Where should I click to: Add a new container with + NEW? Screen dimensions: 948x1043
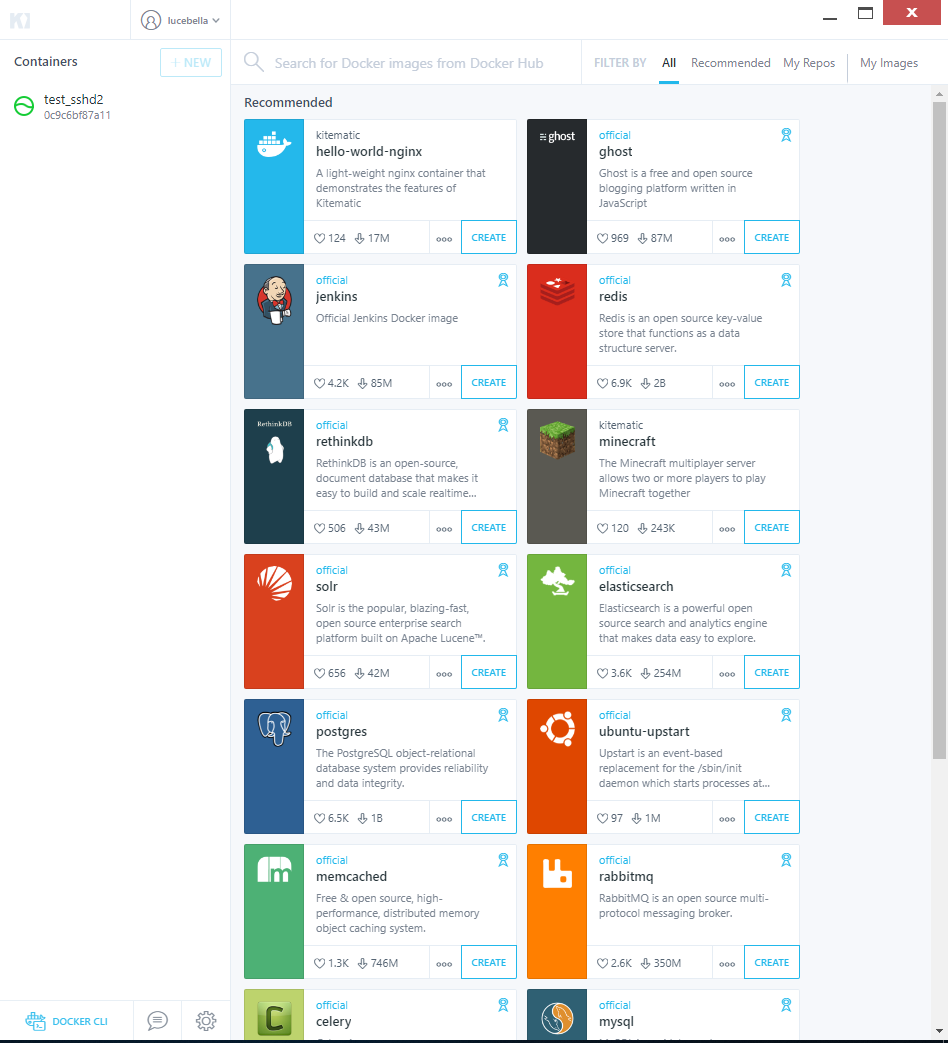tap(191, 63)
